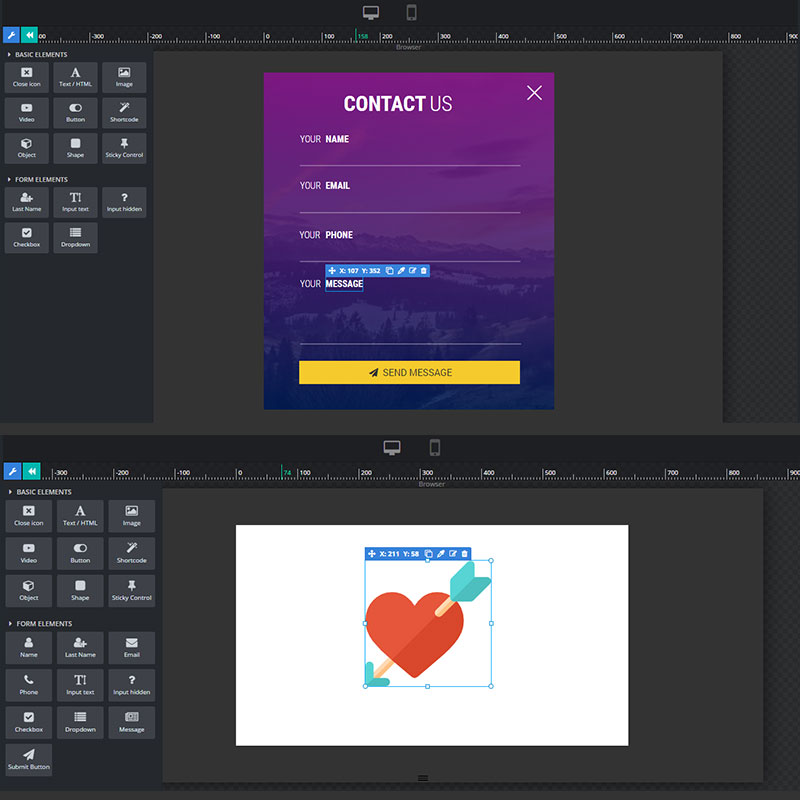The height and width of the screenshot is (800, 800).
Task: Open wrench settings in bottom editor
Action: tap(12, 471)
